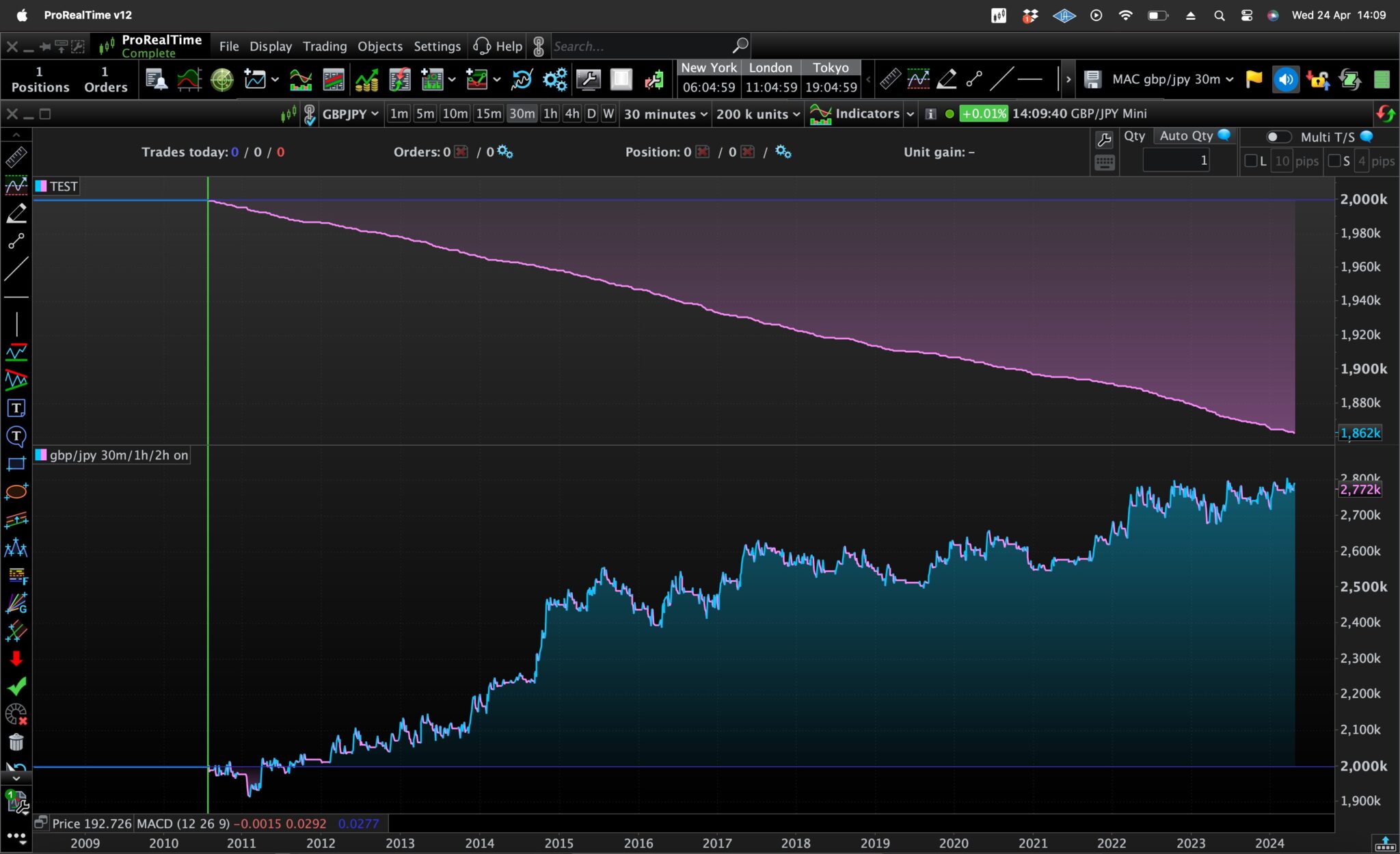Switch to the 1h timeframe button
The height and width of the screenshot is (854, 1400).
[550, 114]
